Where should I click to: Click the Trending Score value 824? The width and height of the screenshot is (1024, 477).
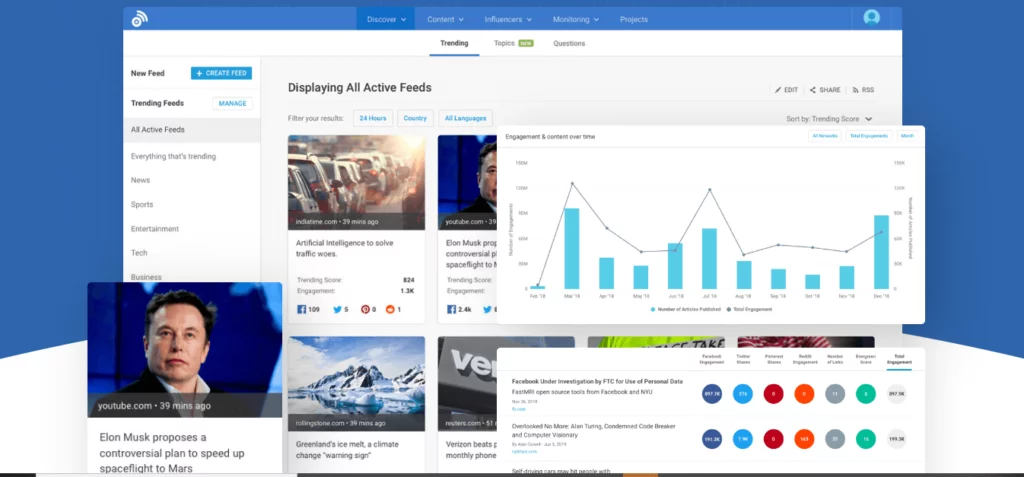[409, 280]
